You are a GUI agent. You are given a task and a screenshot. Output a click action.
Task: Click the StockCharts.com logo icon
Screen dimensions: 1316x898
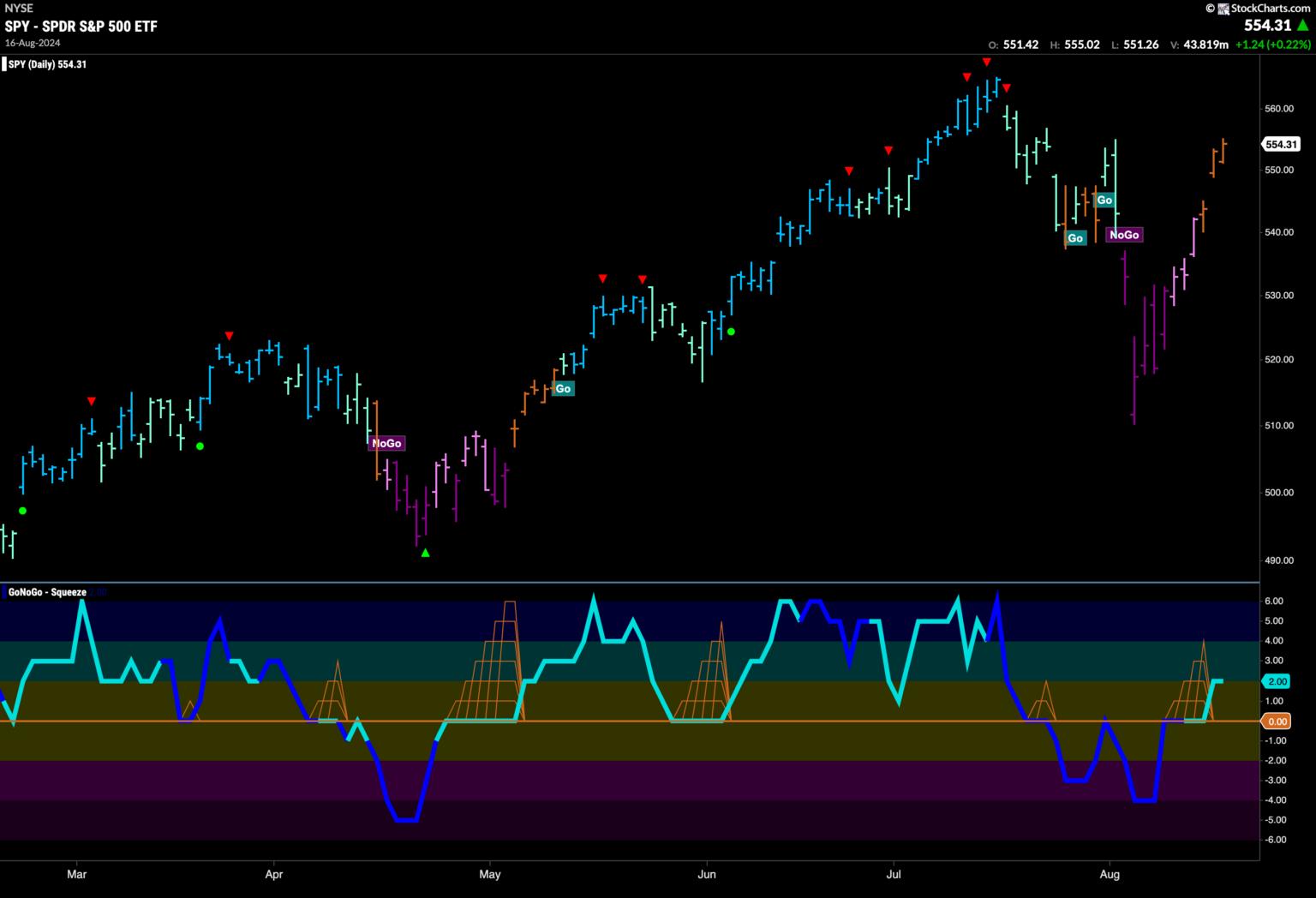click(x=1211, y=8)
